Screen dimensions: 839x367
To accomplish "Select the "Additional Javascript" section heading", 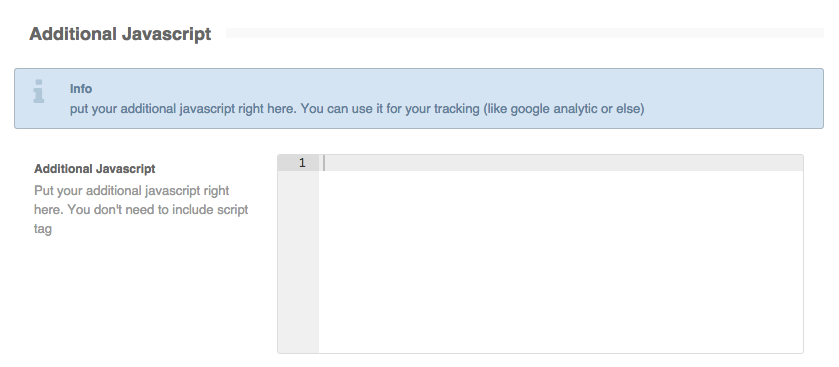I will pos(120,34).
